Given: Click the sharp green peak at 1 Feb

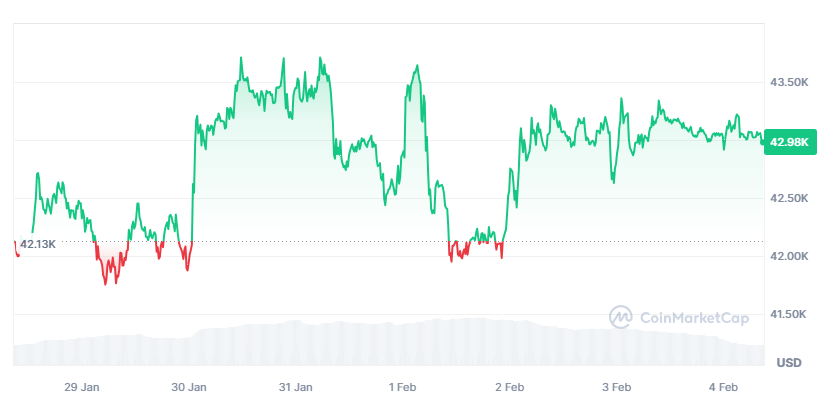Looking at the screenshot, I should click(x=416, y=68).
